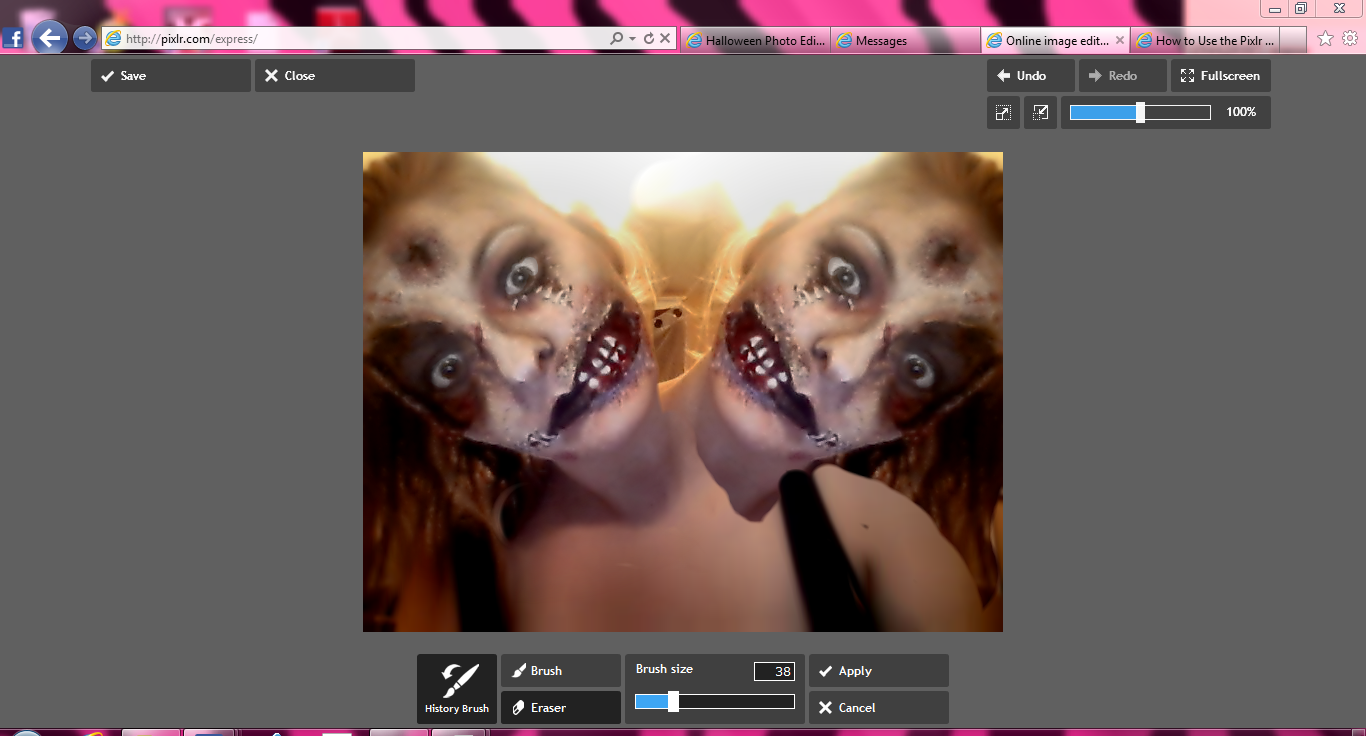Click the Redo button
The width and height of the screenshot is (1366, 736).
click(1123, 76)
